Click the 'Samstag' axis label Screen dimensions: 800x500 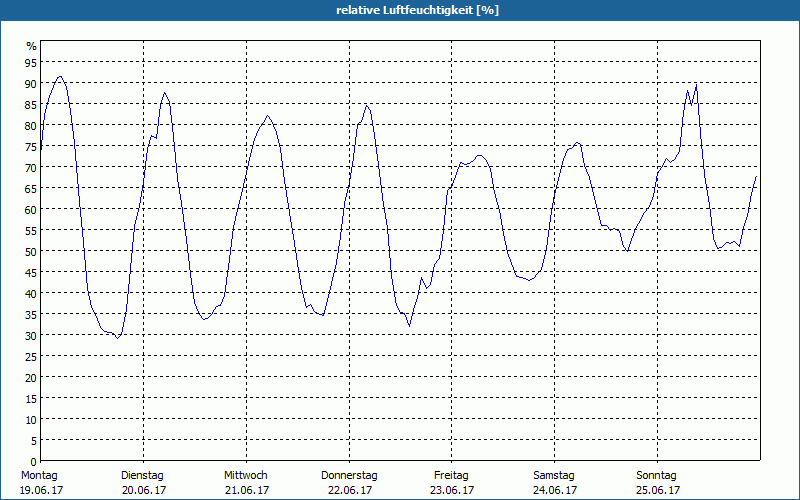pos(554,475)
